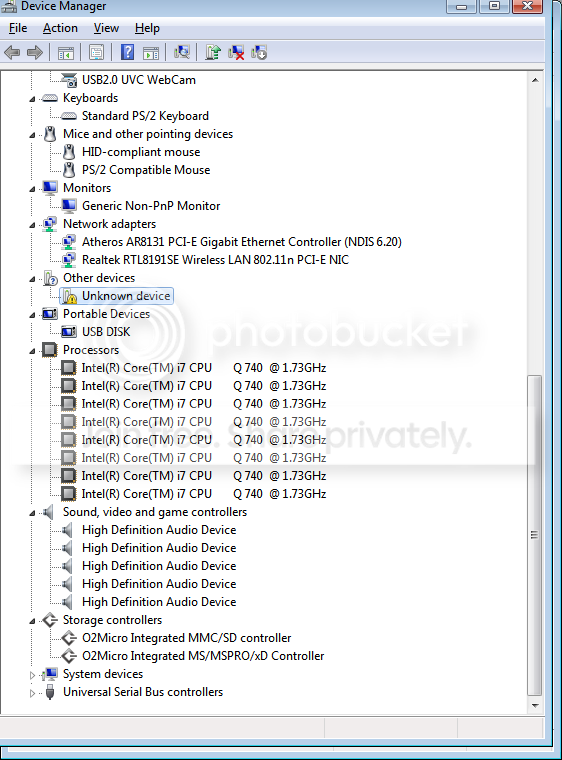The image size is (562, 760).
Task: Click the scrollbar down arrow
Action: click(x=535, y=706)
